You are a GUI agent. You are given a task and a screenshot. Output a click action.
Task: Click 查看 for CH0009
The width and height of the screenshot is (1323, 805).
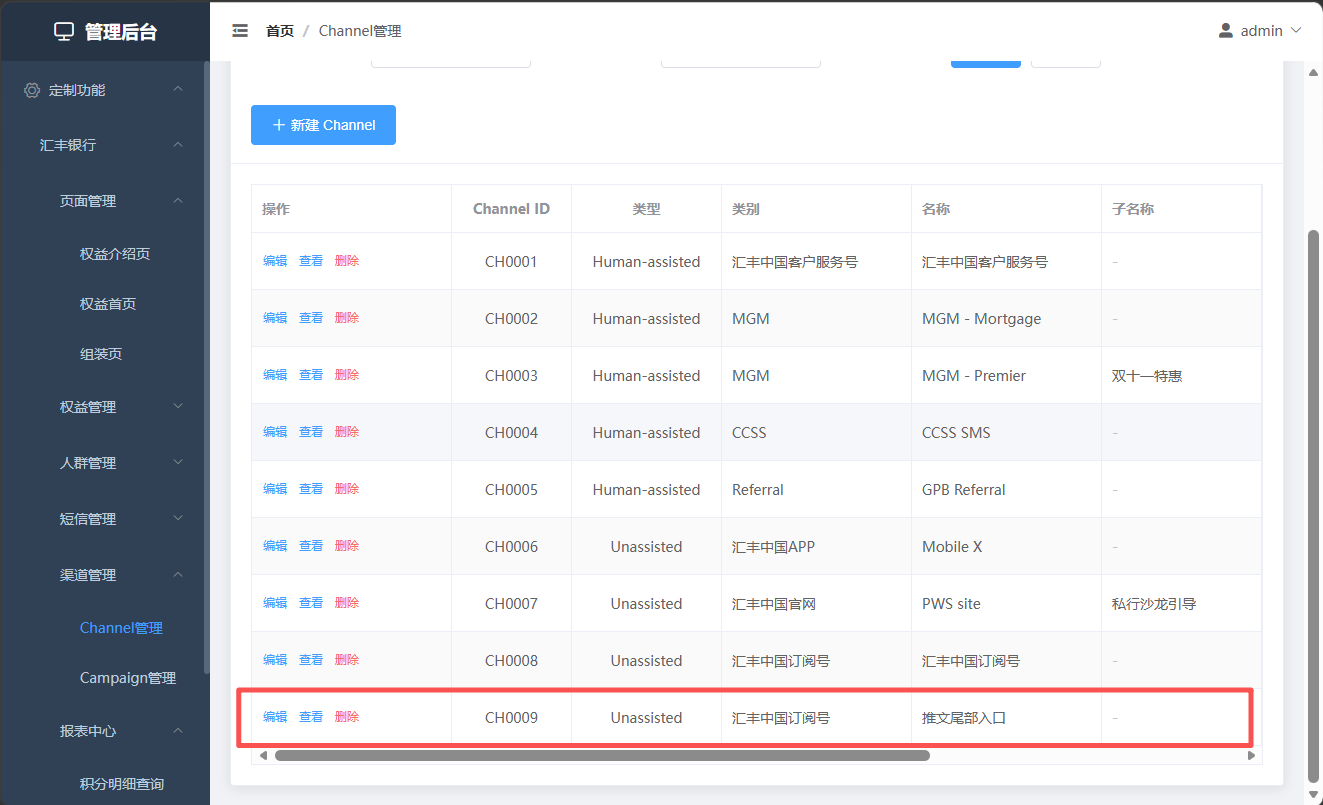coord(311,717)
